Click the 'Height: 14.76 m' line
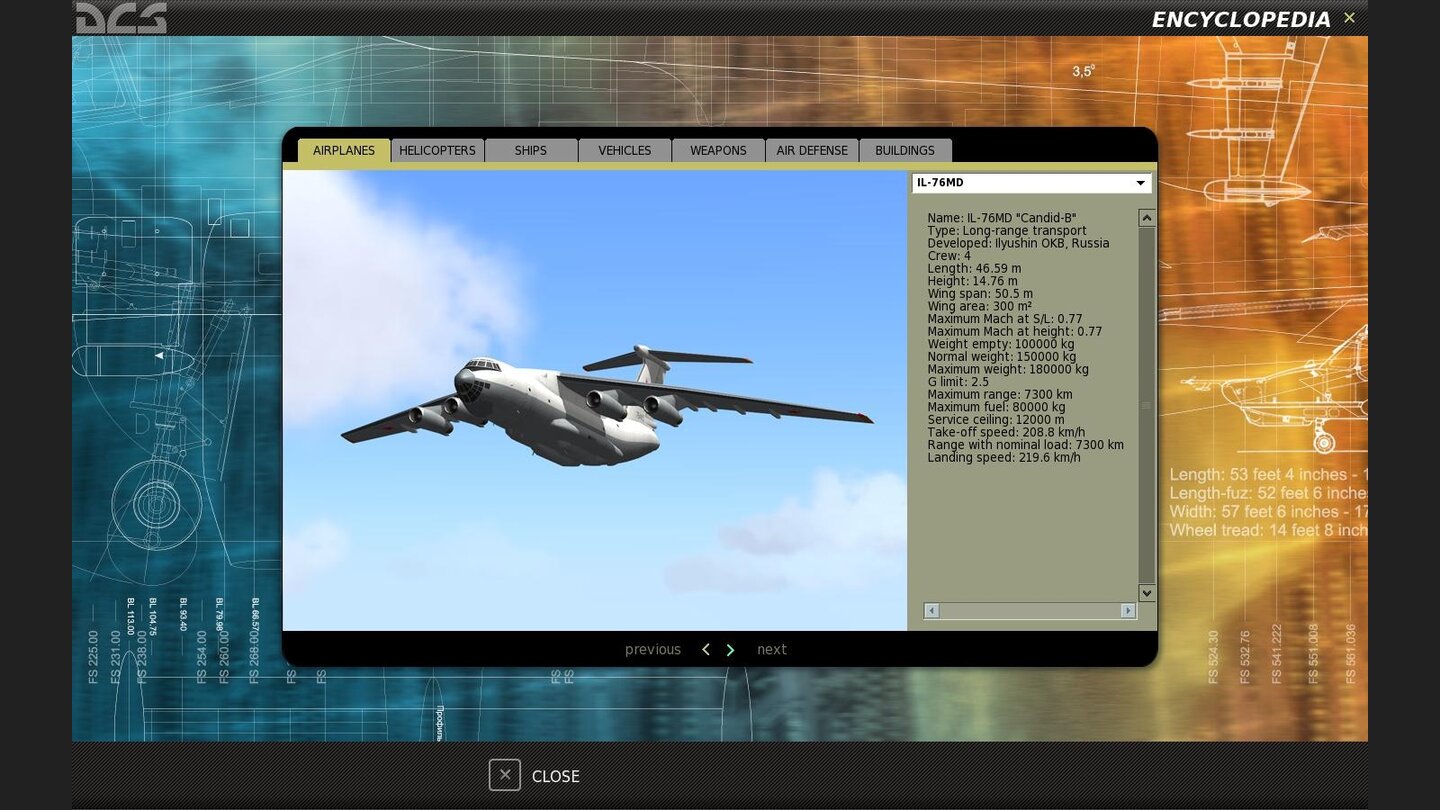This screenshot has height=810, width=1440. 972,281
